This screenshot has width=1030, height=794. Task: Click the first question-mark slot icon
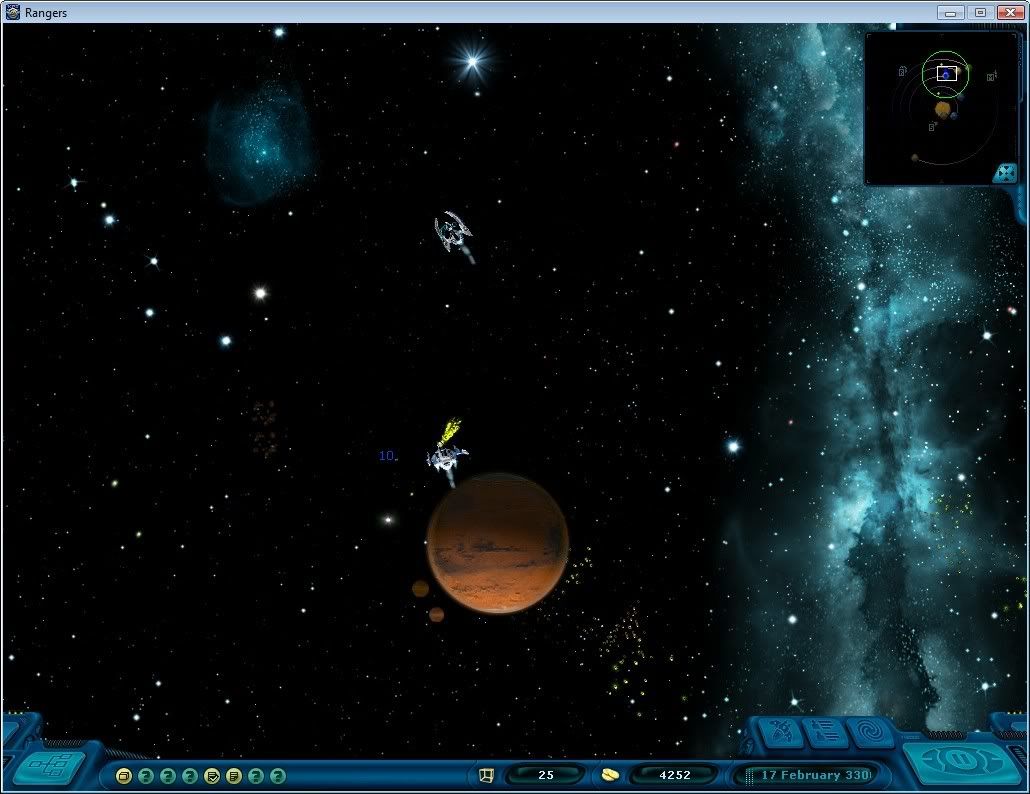pyautogui.click(x=146, y=776)
